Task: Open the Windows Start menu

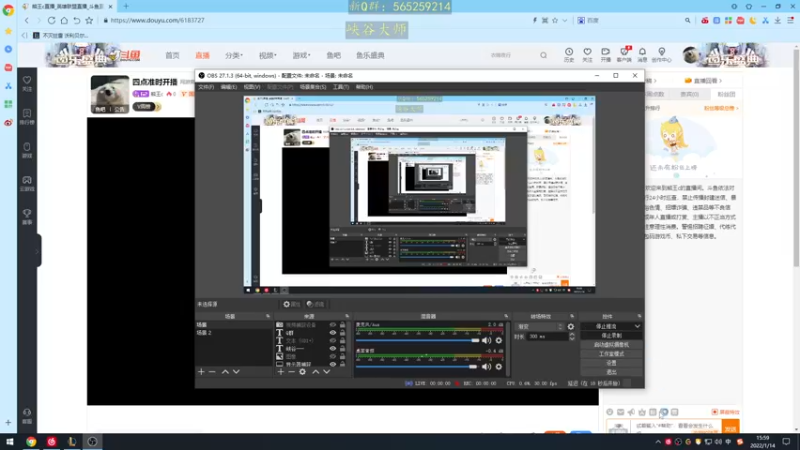Action: (9, 442)
